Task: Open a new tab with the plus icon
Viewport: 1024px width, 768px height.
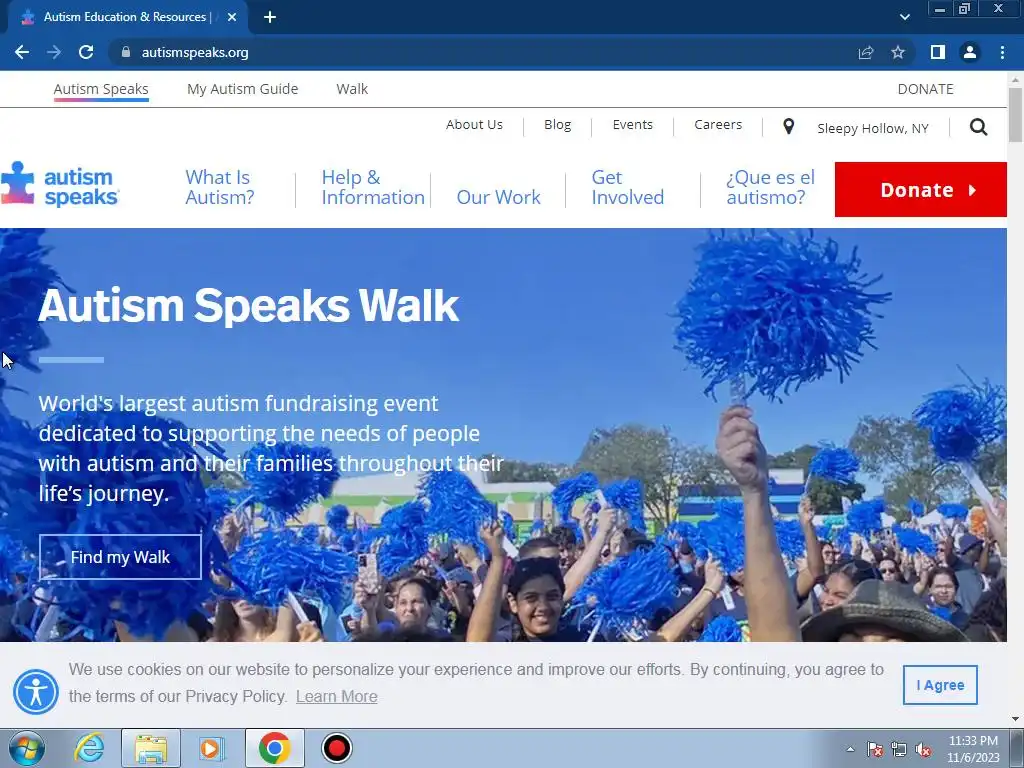Action: pos(270,17)
